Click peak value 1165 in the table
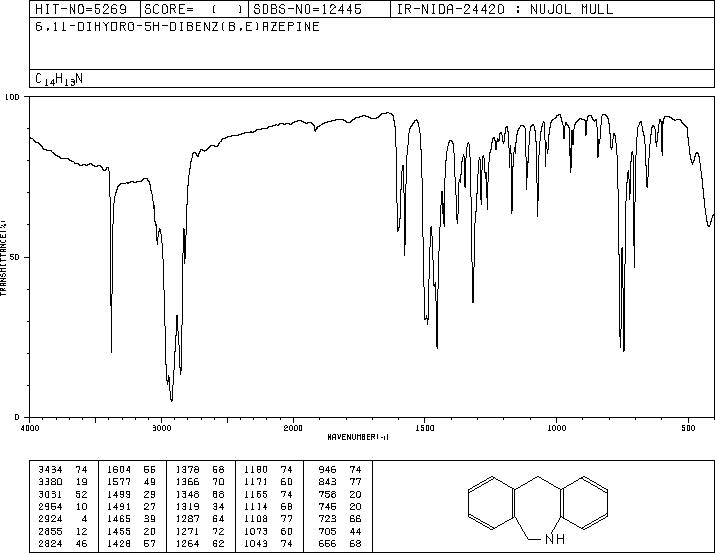The height and width of the screenshot is (553, 715). pos(256,494)
